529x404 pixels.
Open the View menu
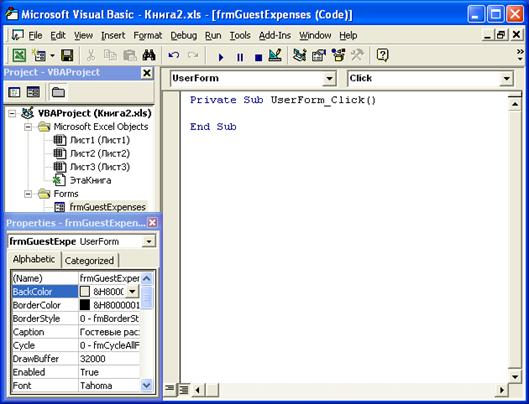83,35
